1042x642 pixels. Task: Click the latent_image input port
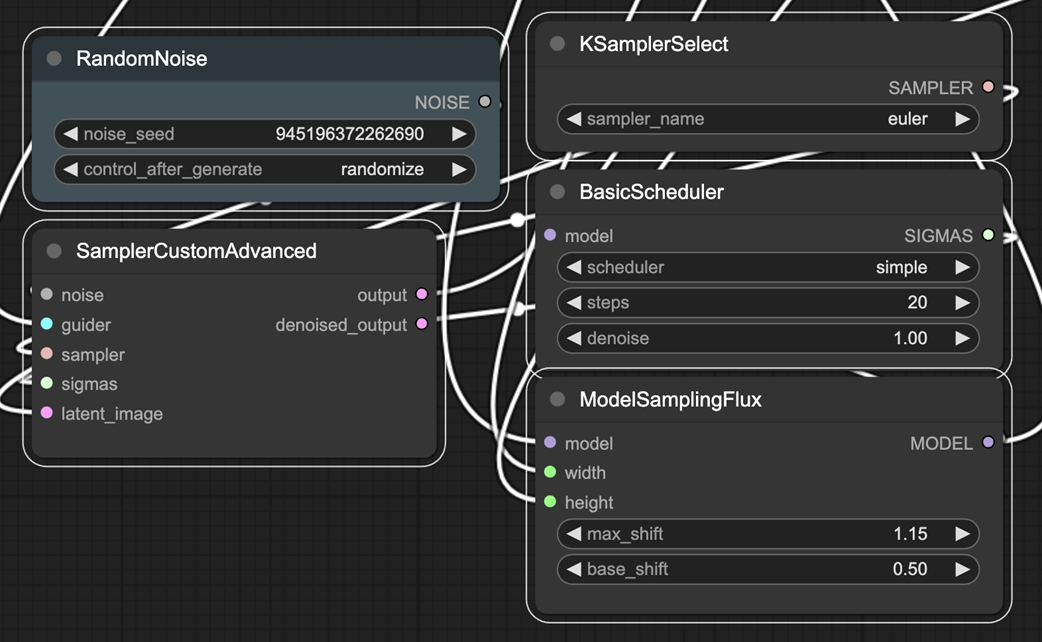pyautogui.click(x=47, y=414)
